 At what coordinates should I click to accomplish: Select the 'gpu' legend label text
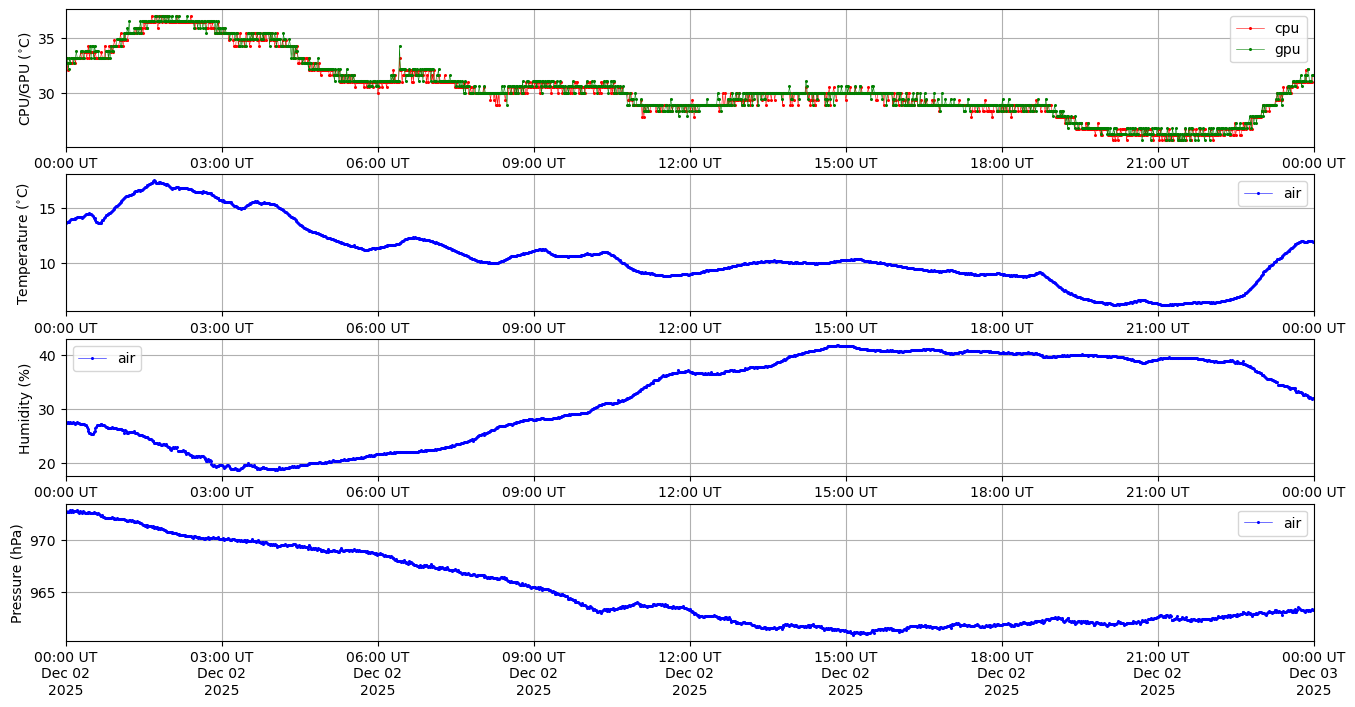pyautogui.click(x=1286, y=48)
